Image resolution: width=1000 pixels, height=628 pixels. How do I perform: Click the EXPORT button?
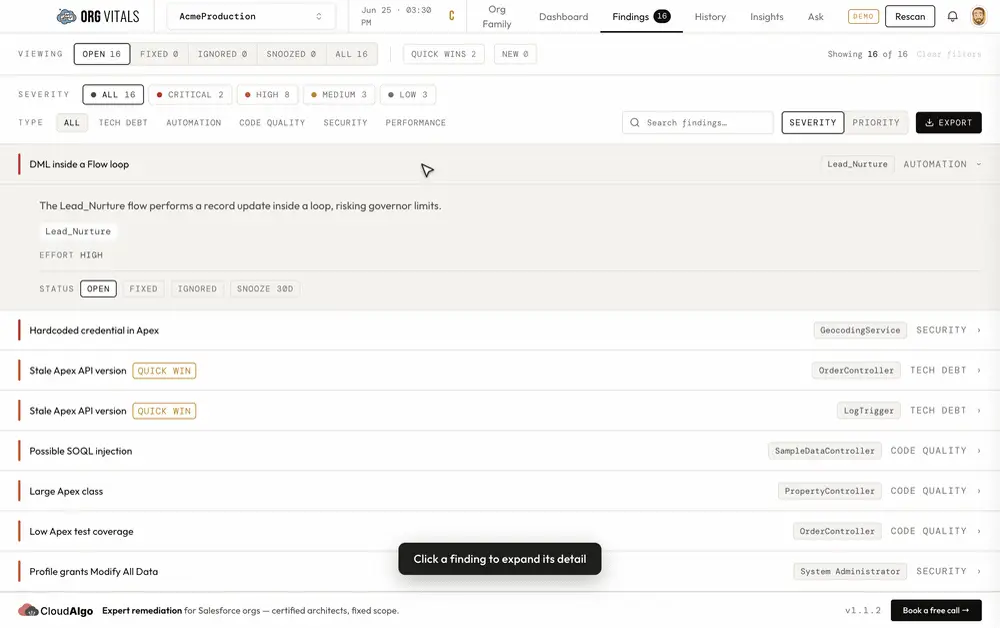point(948,122)
